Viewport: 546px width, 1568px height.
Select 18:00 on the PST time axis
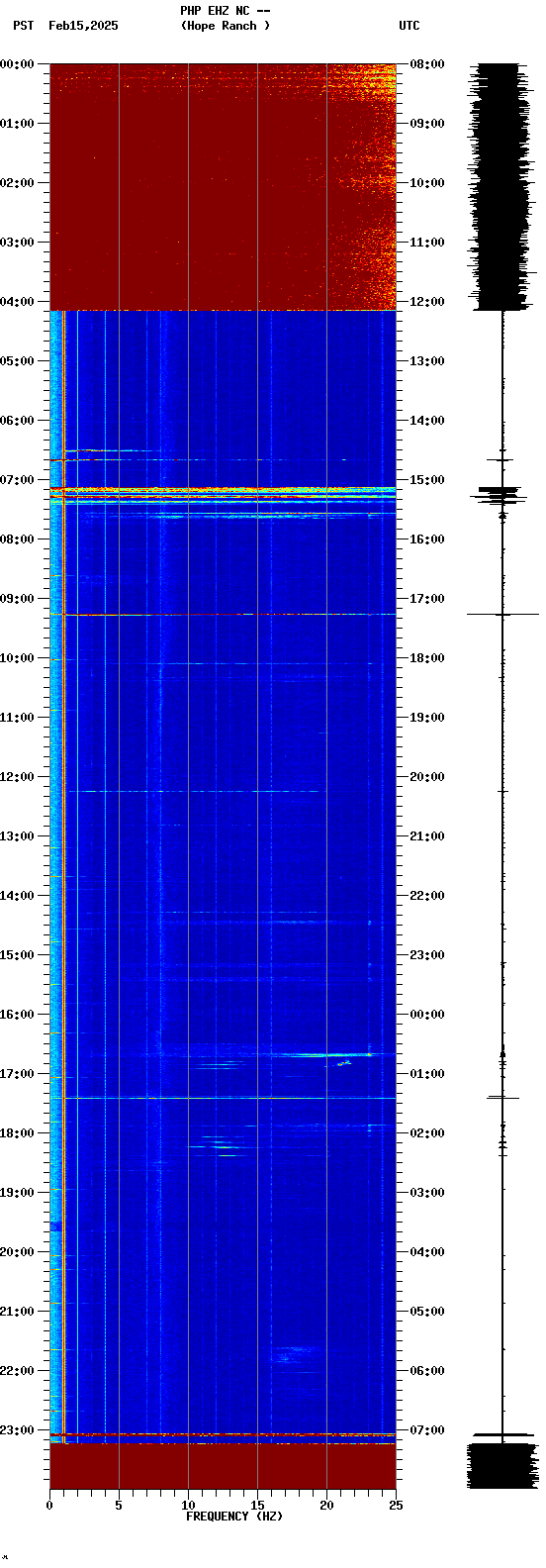(x=17, y=1132)
